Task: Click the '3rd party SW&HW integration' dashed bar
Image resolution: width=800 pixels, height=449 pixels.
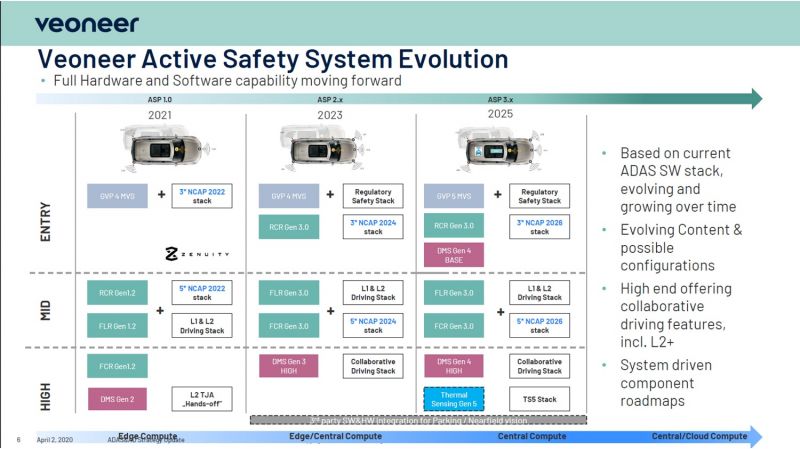Action: tap(418, 420)
